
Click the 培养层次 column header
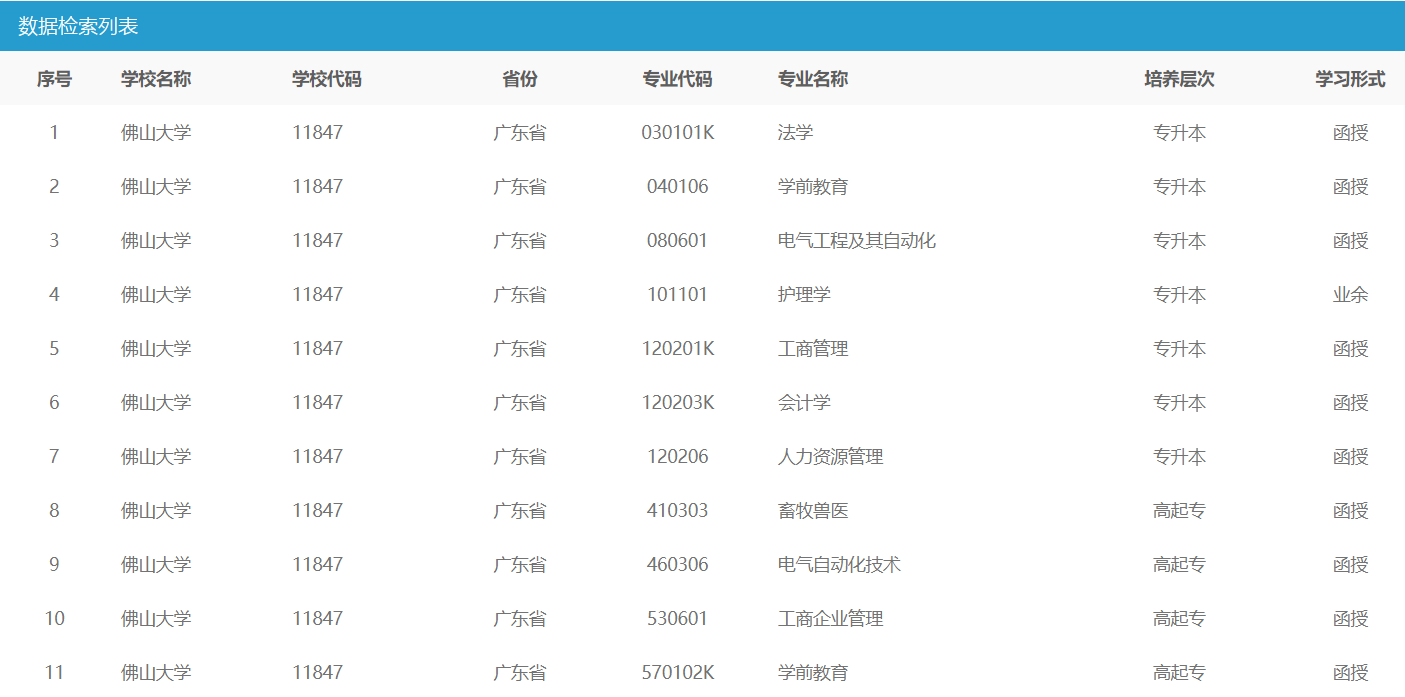(x=1180, y=79)
